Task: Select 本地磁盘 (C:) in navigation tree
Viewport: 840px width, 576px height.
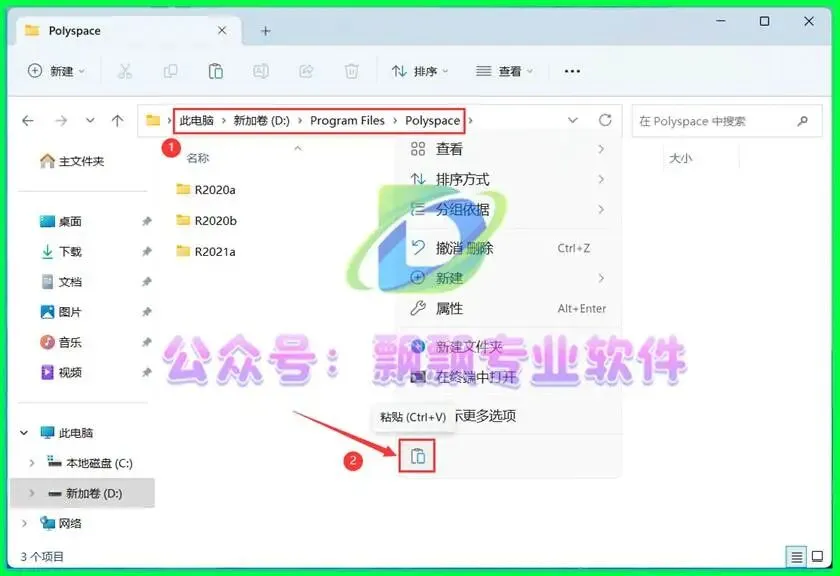Action: (90, 462)
